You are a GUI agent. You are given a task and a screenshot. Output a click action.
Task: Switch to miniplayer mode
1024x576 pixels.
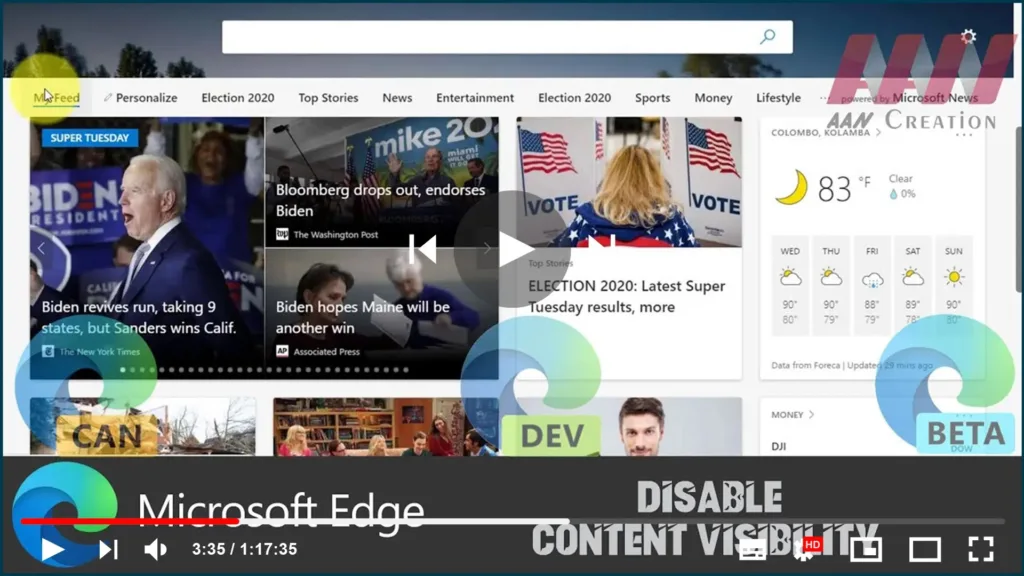click(x=866, y=548)
